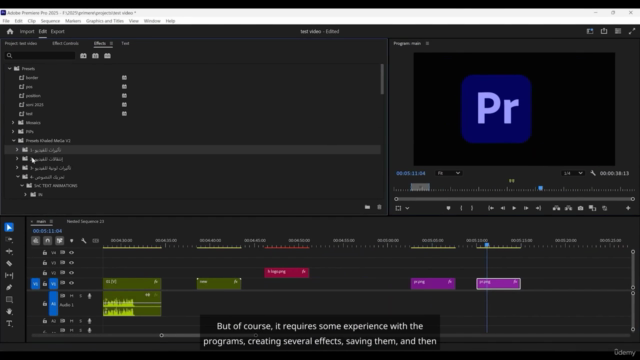Step forward one frame
Screen dimensions: 640x360
[x=526, y=208]
